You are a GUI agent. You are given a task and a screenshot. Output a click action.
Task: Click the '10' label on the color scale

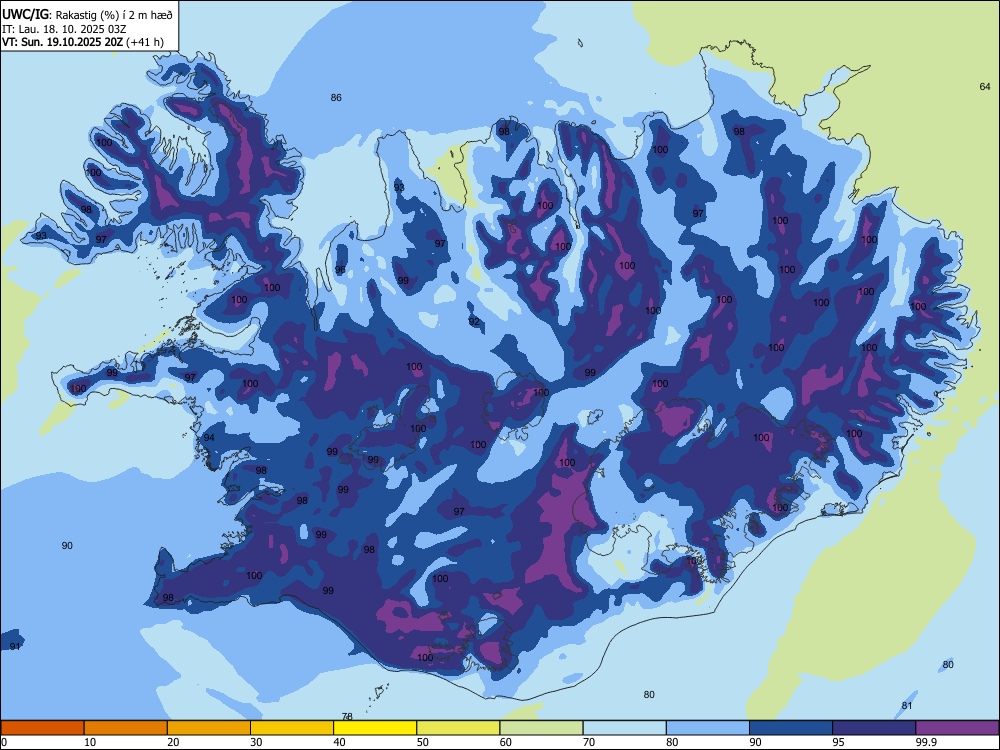pos(90,742)
